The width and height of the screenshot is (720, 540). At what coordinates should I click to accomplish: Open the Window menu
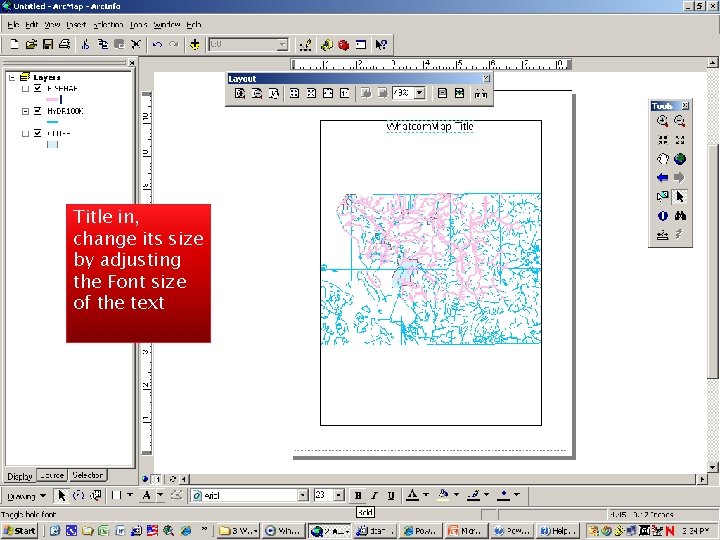tap(167, 24)
